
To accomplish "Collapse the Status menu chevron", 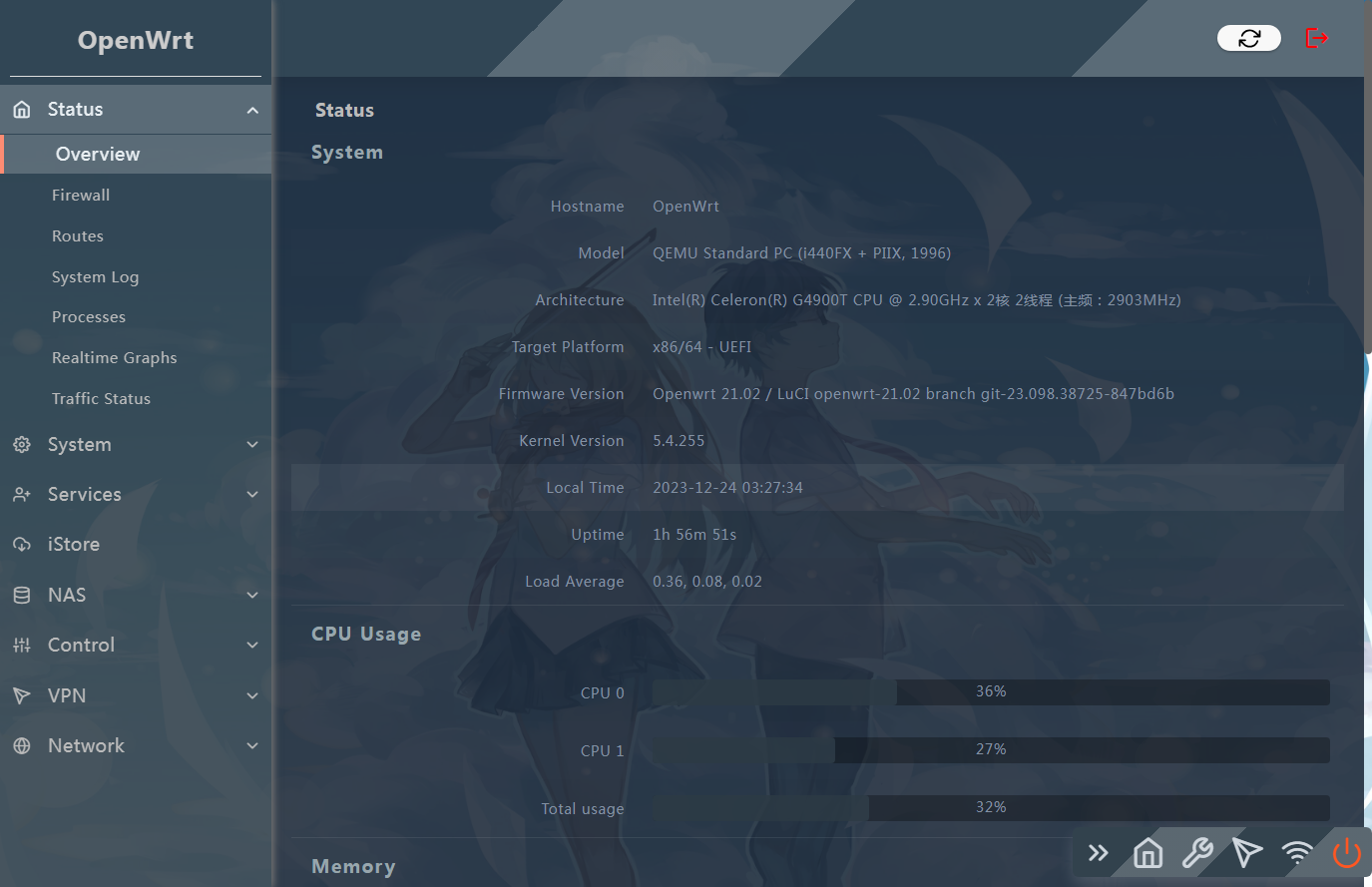I will click(x=252, y=111).
